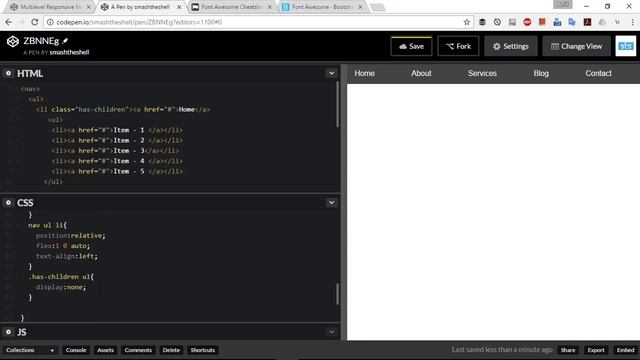Click Home in preview nav menu
Viewport: 640px width, 360px height.
[364, 73]
